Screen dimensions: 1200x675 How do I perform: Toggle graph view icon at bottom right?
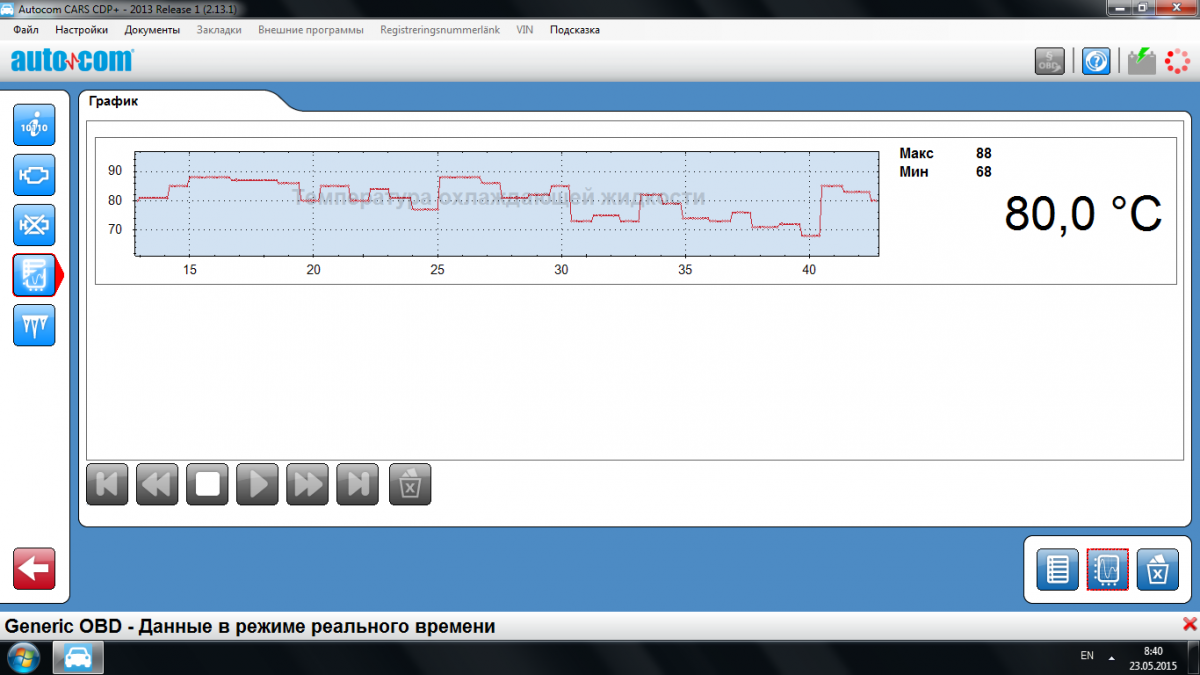pyautogui.click(x=1107, y=570)
